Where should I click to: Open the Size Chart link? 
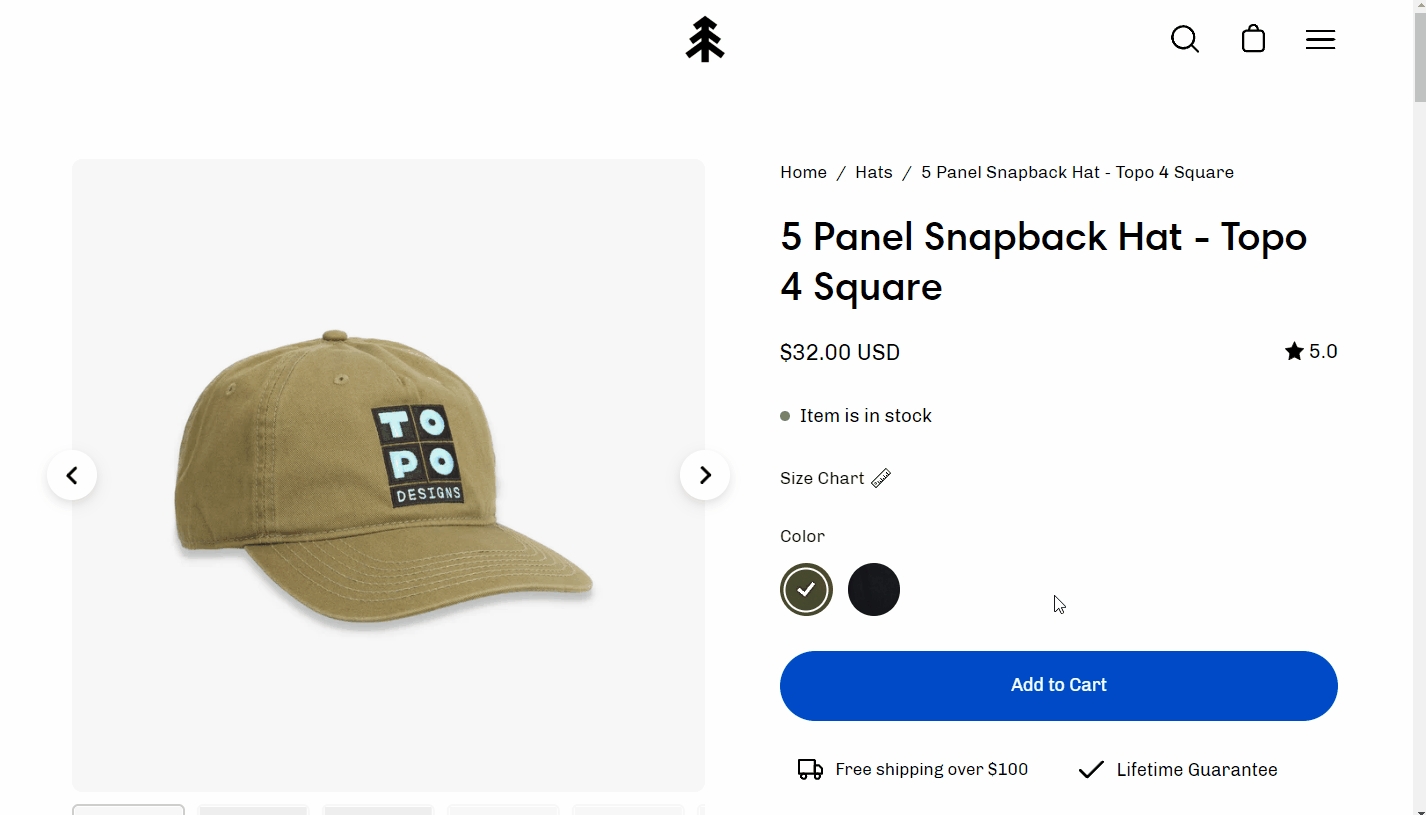click(822, 478)
